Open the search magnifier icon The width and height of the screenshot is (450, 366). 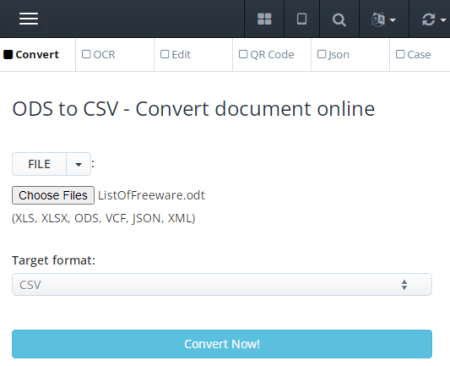click(339, 19)
